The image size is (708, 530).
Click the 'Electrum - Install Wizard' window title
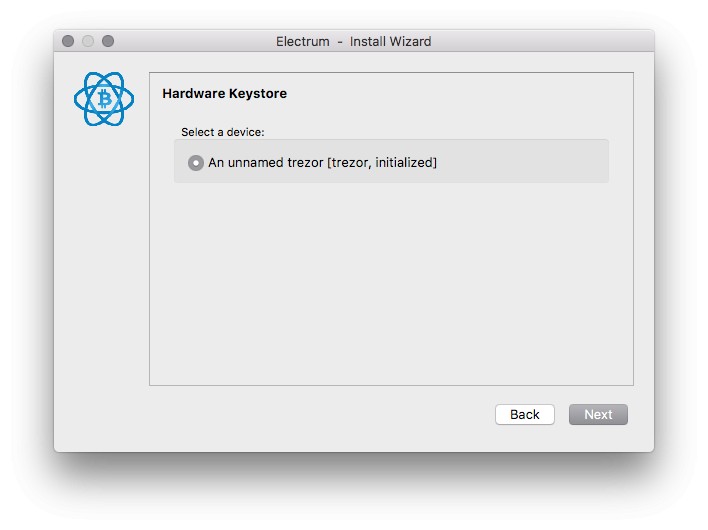(354, 42)
